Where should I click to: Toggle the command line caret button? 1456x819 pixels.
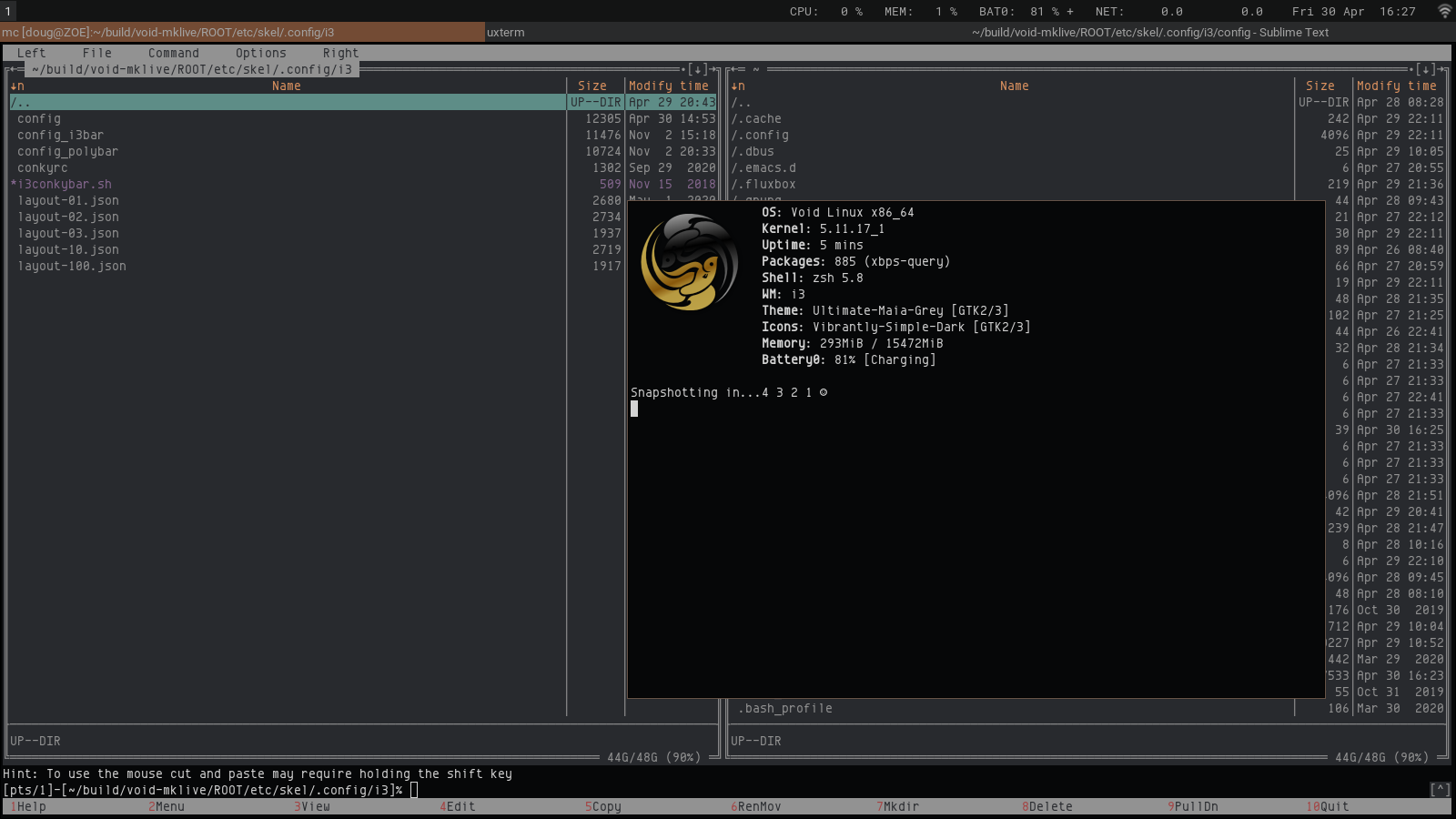tap(1440, 790)
